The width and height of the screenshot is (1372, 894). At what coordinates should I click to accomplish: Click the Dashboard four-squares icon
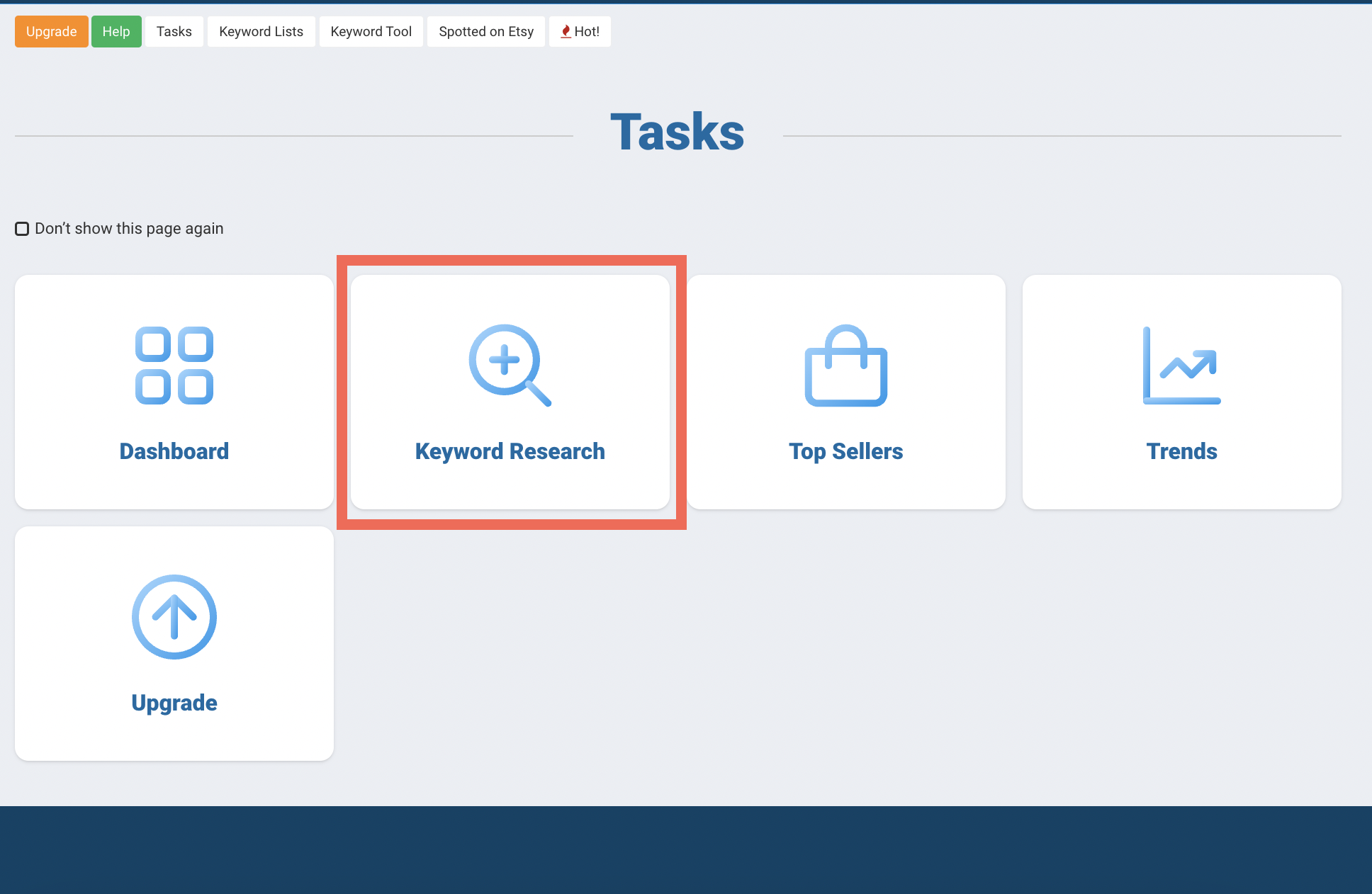click(174, 366)
